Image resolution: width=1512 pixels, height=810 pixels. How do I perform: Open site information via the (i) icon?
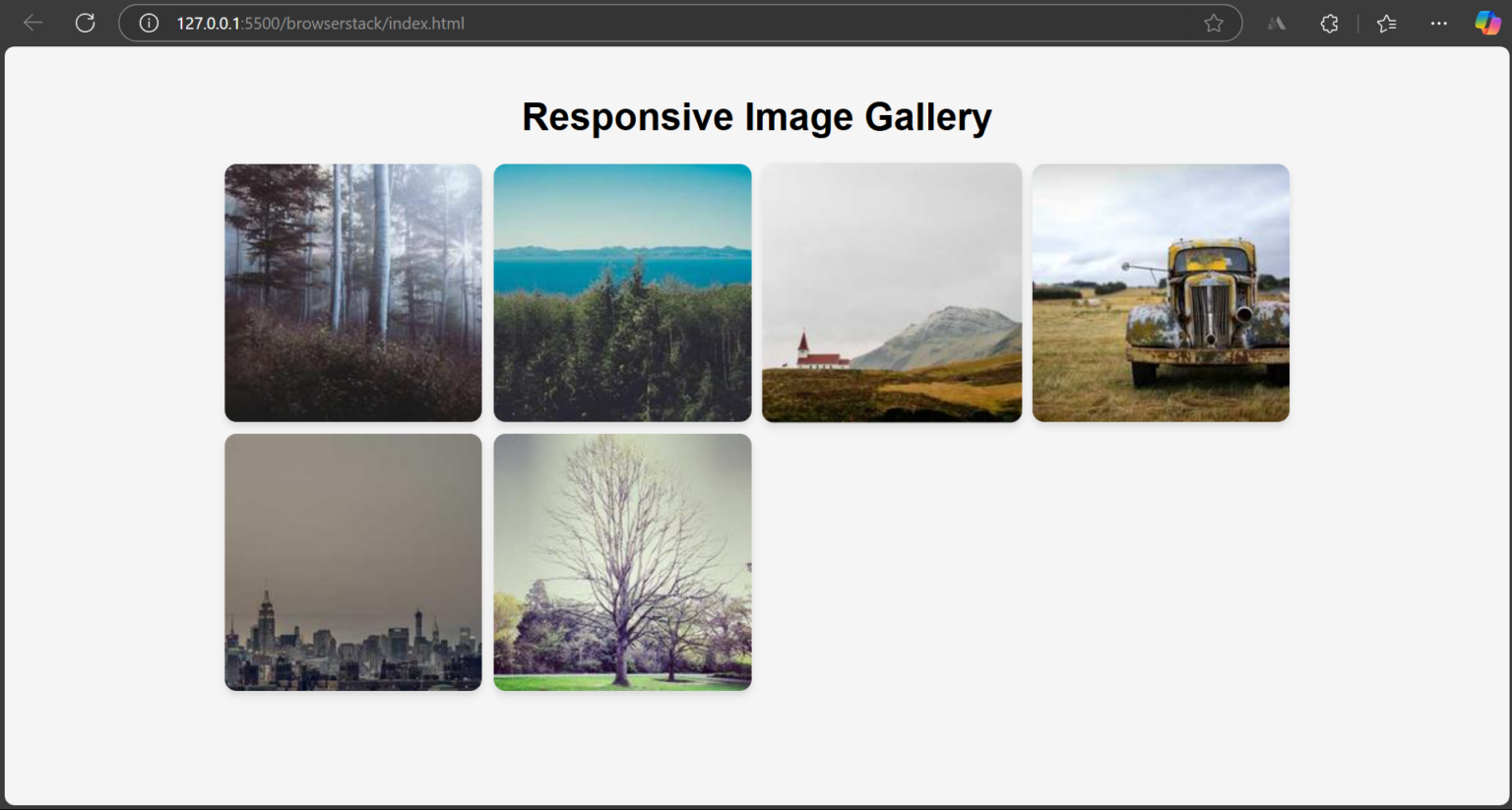click(148, 23)
